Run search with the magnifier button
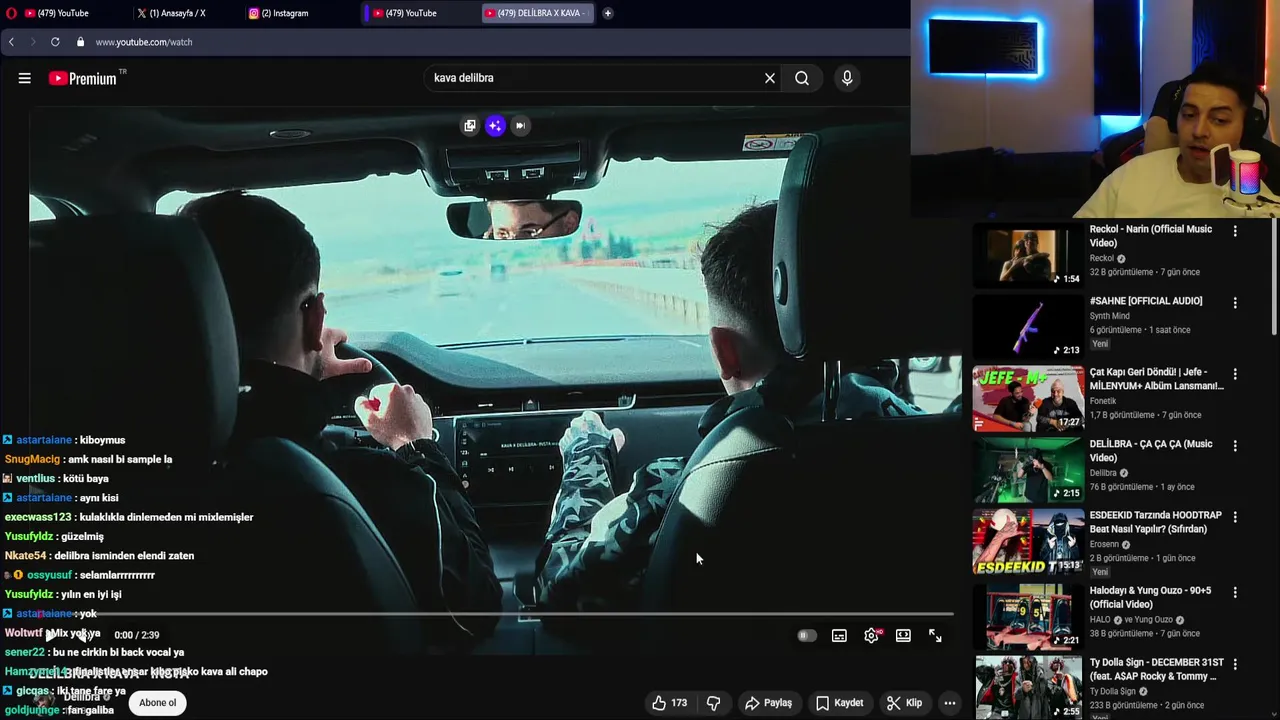Viewport: 1280px width, 720px height. pyautogui.click(x=802, y=78)
